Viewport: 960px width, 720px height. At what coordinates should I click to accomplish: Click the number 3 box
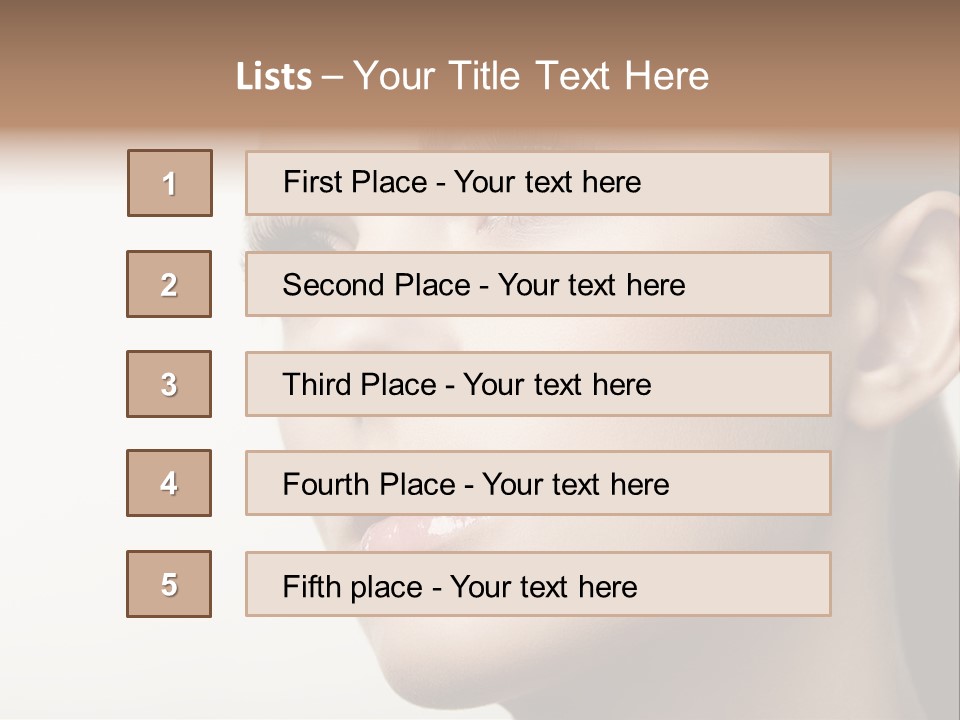(169, 384)
